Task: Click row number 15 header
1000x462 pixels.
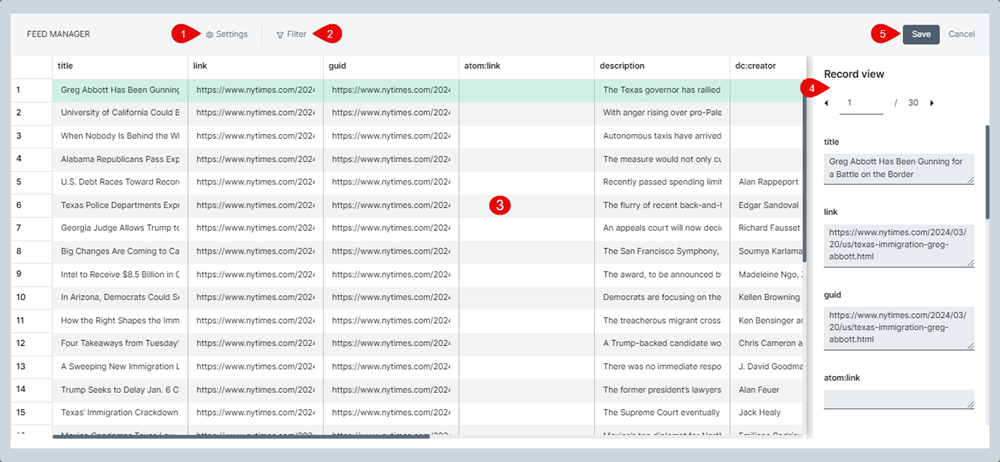Action: (32, 412)
